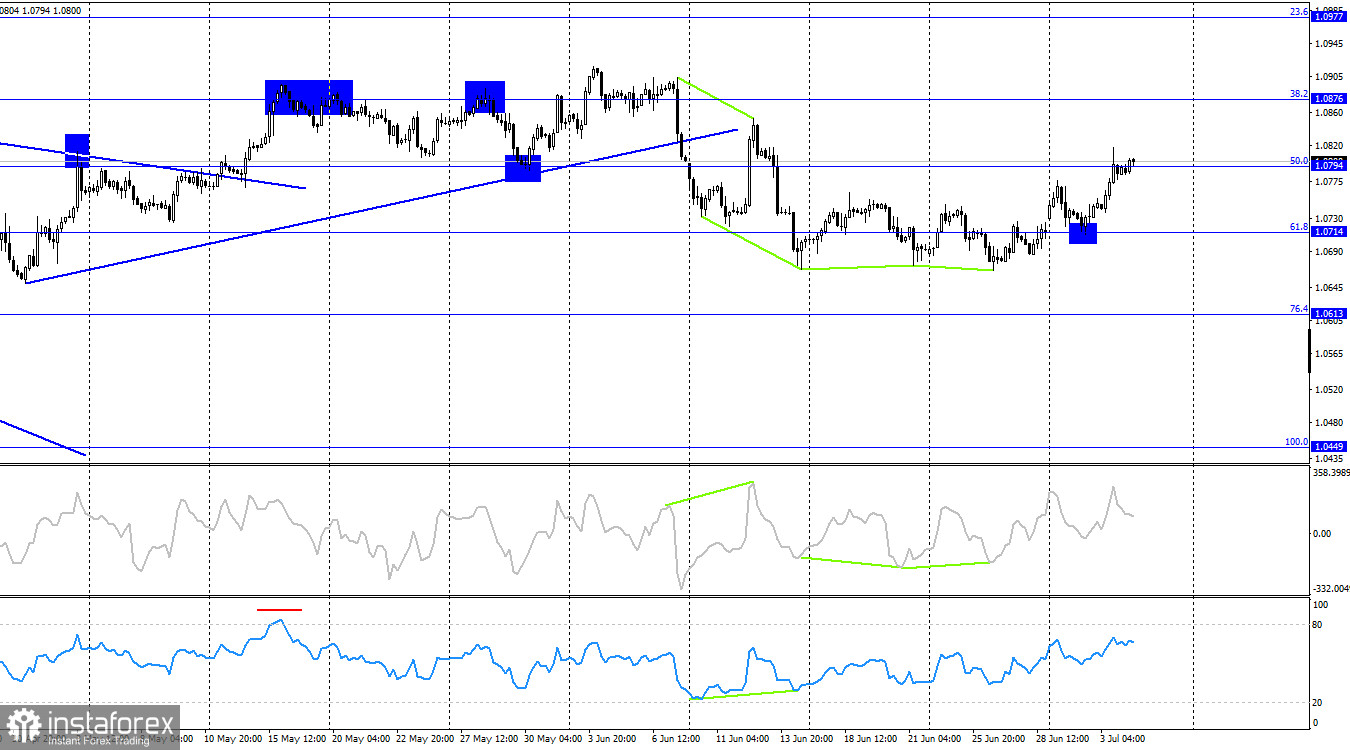This screenshot has height=750, width=1350.
Task: Click the 10 May 20:00 time label
Action: click(x=231, y=739)
